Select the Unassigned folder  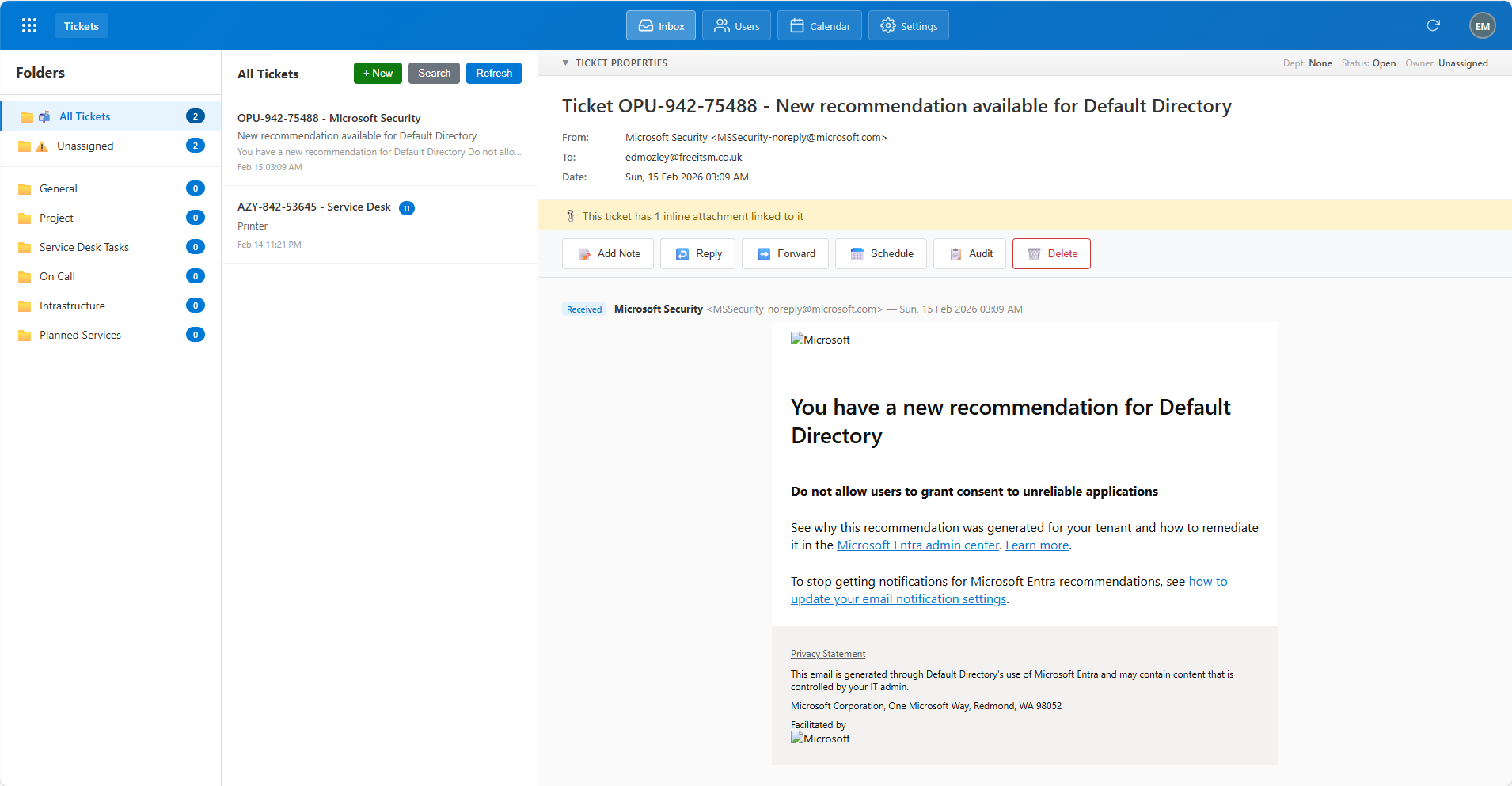[x=111, y=146]
